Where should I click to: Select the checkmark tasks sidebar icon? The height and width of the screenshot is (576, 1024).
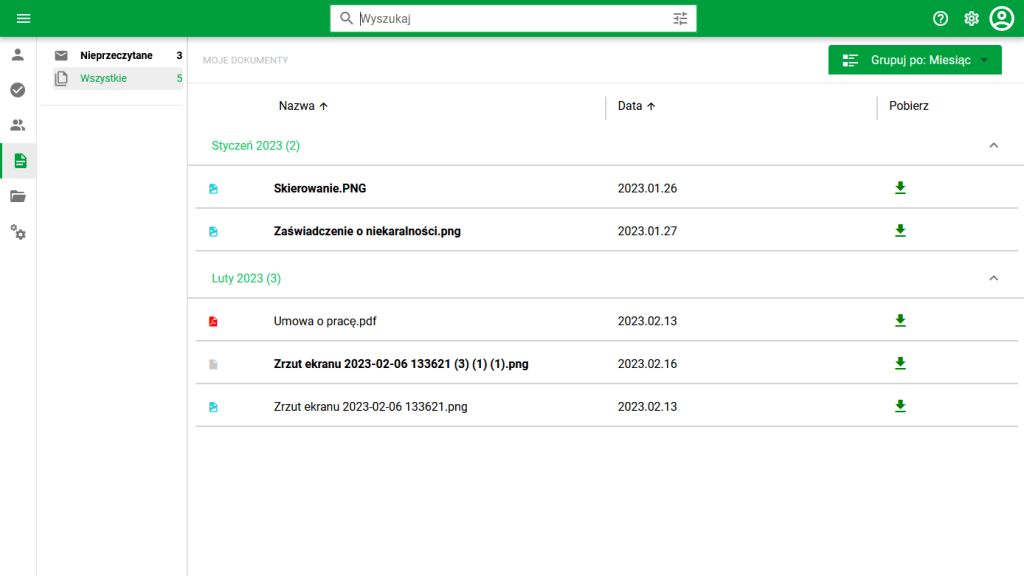point(18,89)
